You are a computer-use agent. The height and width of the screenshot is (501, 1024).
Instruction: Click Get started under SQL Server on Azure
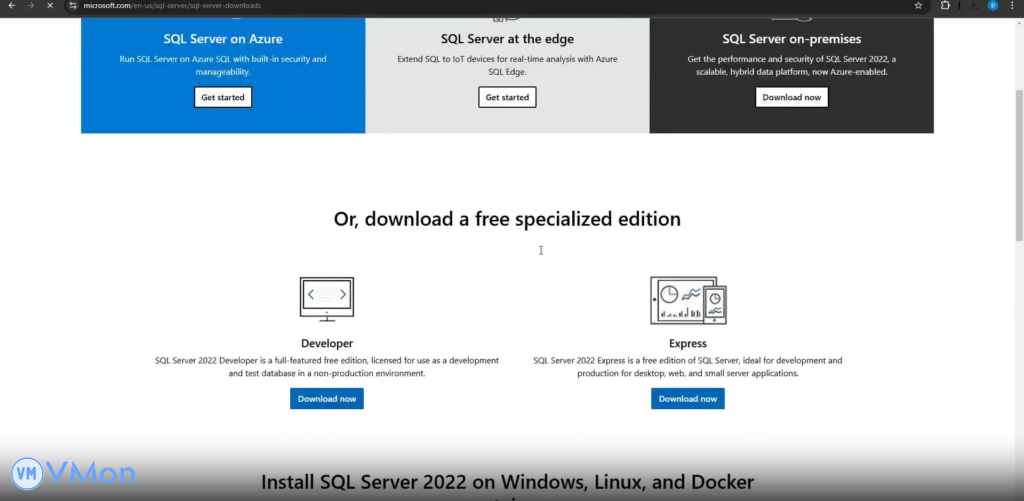(x=223, y=97)
